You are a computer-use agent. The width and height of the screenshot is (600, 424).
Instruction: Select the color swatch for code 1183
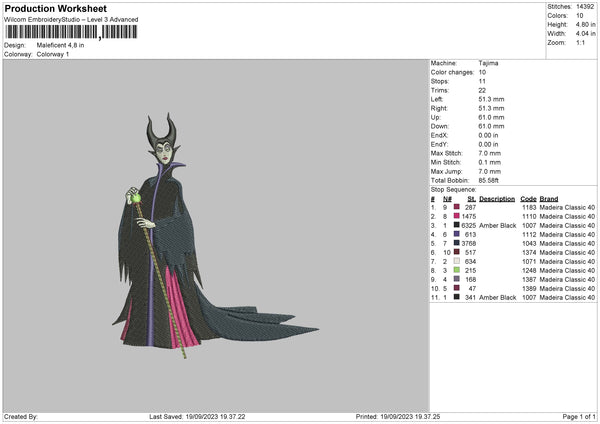(457, 207)
